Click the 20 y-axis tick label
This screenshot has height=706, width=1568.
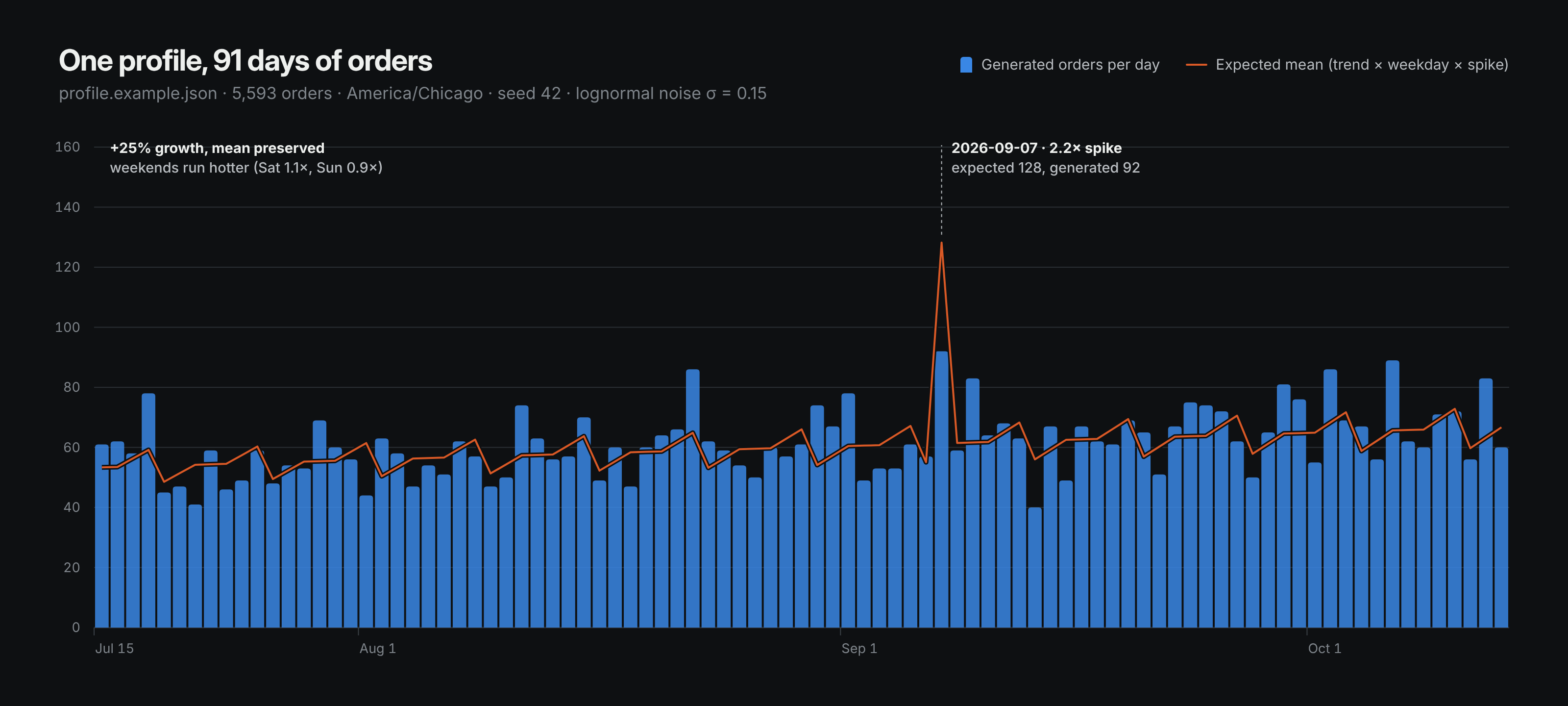(x=71, y=567)
